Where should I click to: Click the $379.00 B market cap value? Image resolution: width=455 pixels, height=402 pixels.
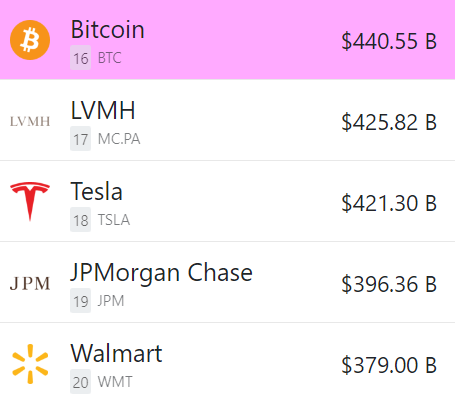pyautogui.click(x=389, y=365)
